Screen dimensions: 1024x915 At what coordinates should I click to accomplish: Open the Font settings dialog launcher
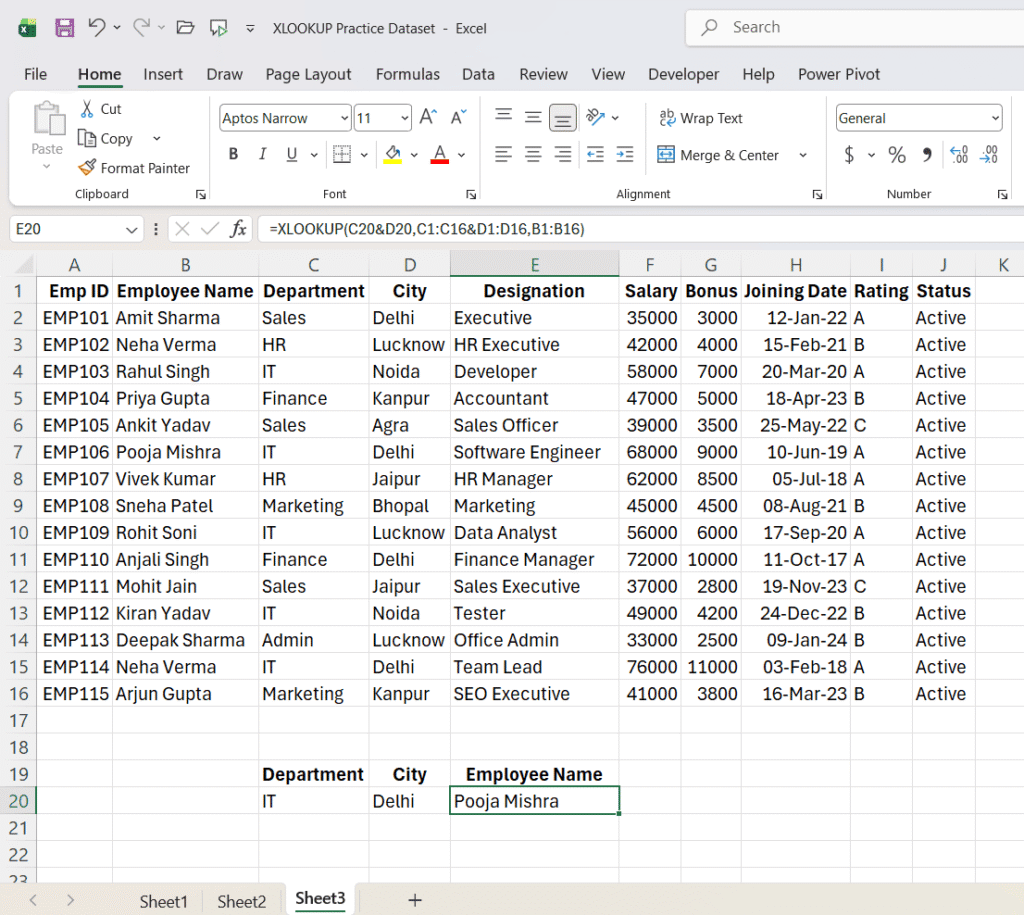[471, 194]
